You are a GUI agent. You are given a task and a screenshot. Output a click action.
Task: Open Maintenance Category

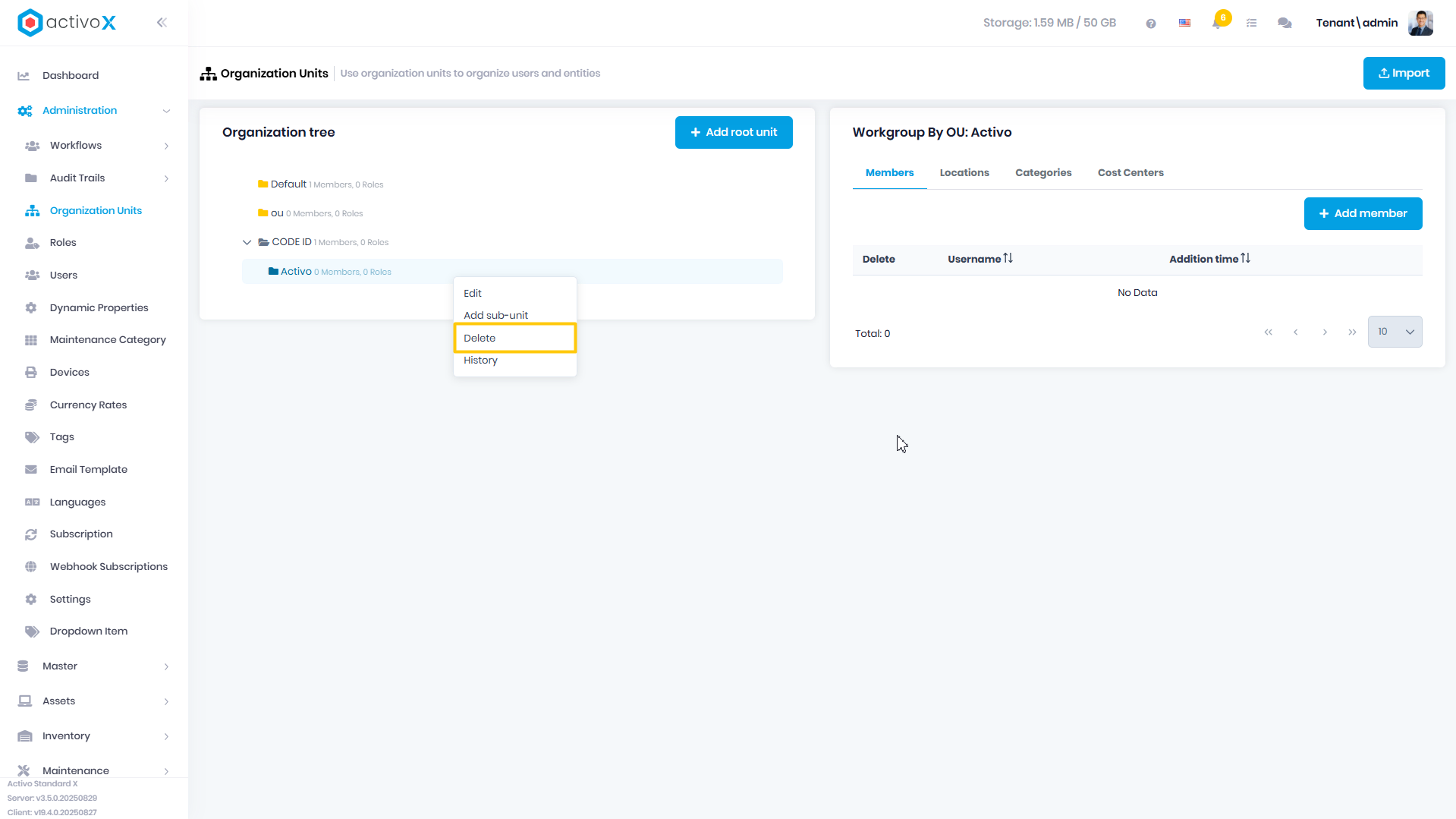(x=108, y=340)
